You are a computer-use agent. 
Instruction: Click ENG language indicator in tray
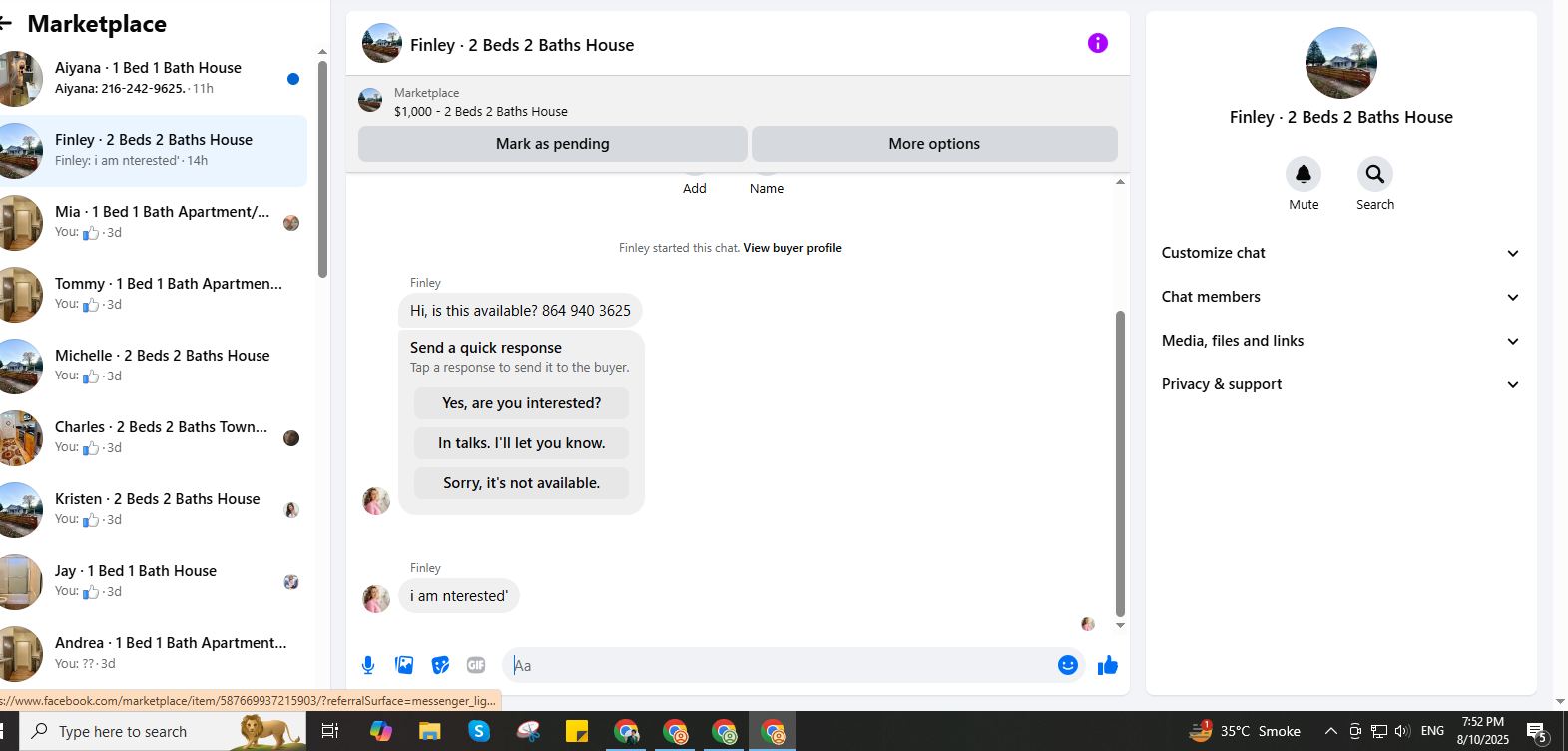pos(1432,731)
